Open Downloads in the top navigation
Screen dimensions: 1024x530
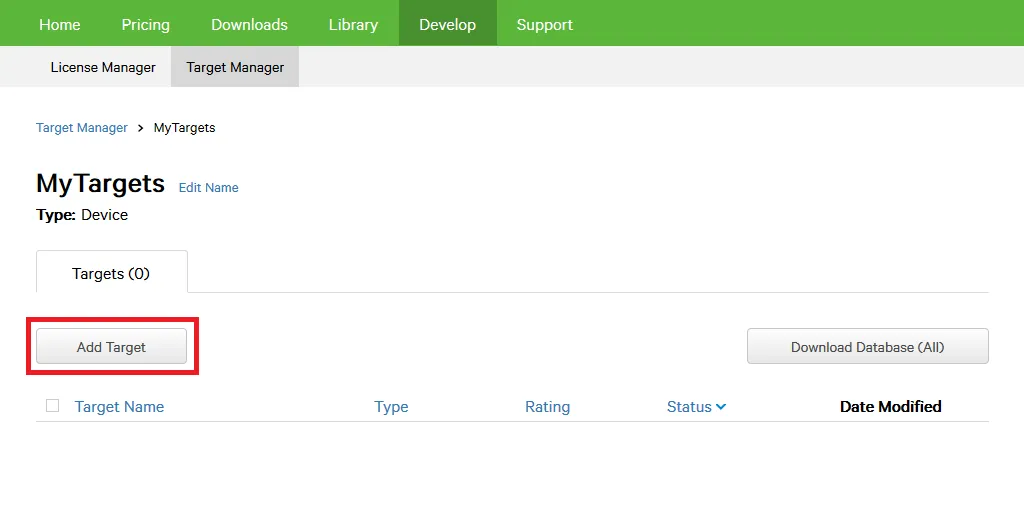click(x=249, y=24)
